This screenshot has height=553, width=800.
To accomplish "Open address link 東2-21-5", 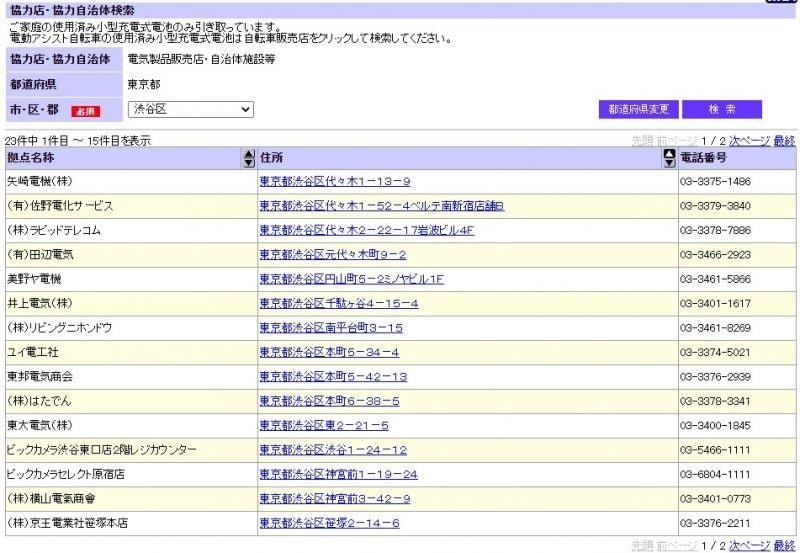I will [324, 425].
